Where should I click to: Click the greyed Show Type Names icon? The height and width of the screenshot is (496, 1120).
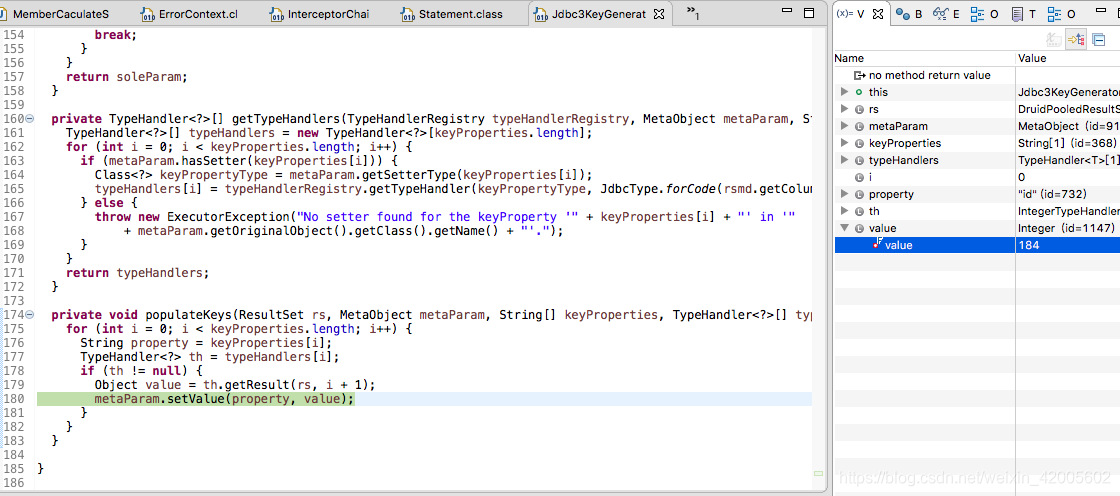pos(1054,40)
